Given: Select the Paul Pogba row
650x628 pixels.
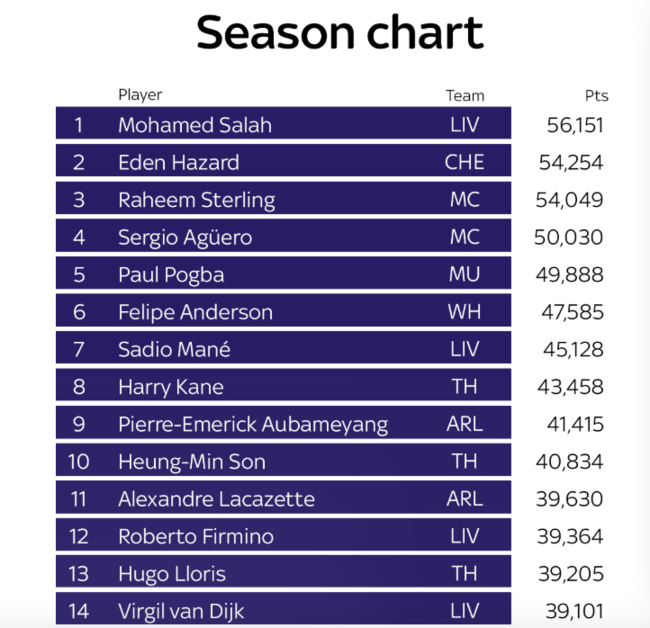Looking at the screenshot, I should [171, 275].
